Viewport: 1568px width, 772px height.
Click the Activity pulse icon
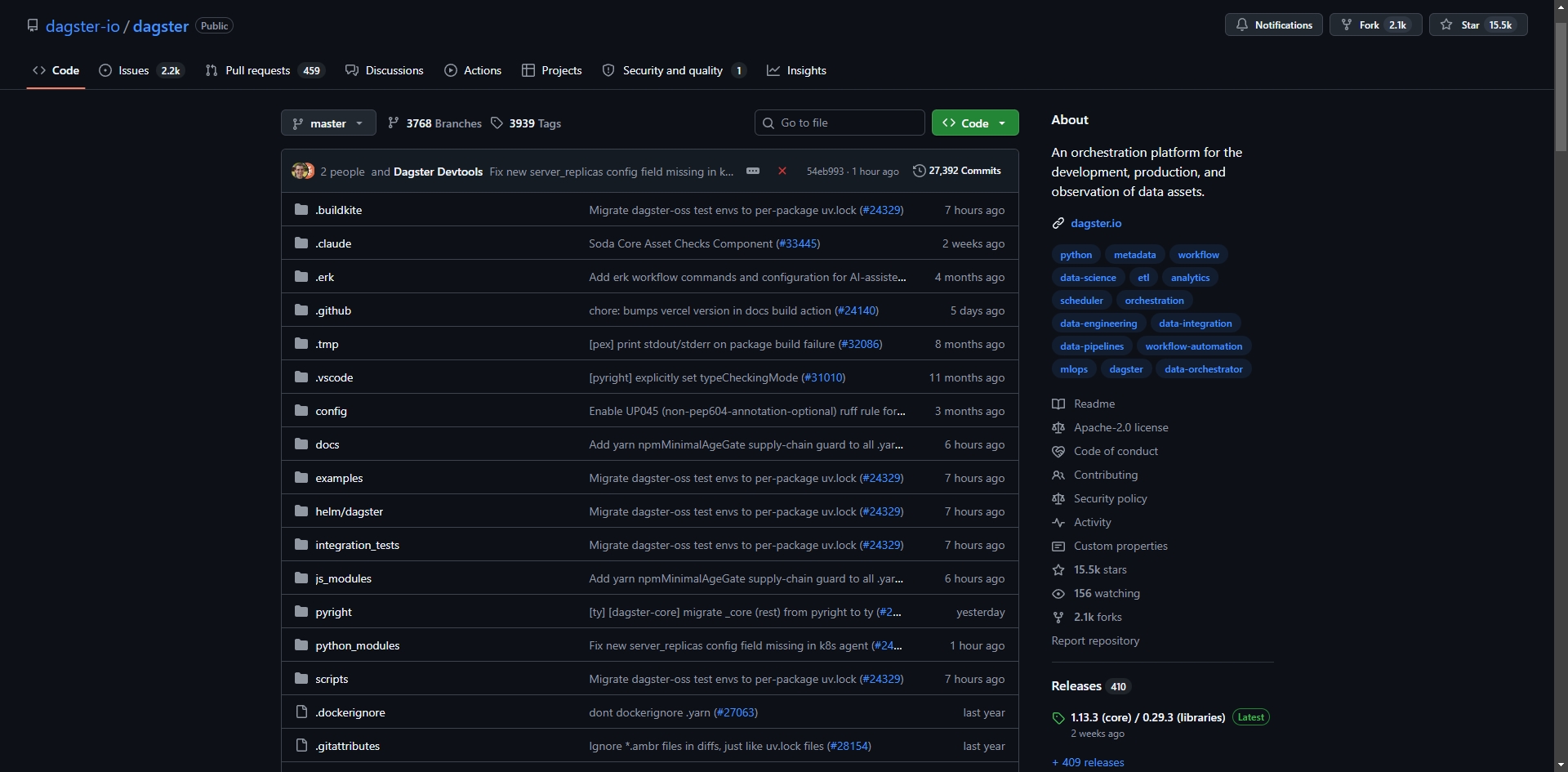pos(1058,522)
